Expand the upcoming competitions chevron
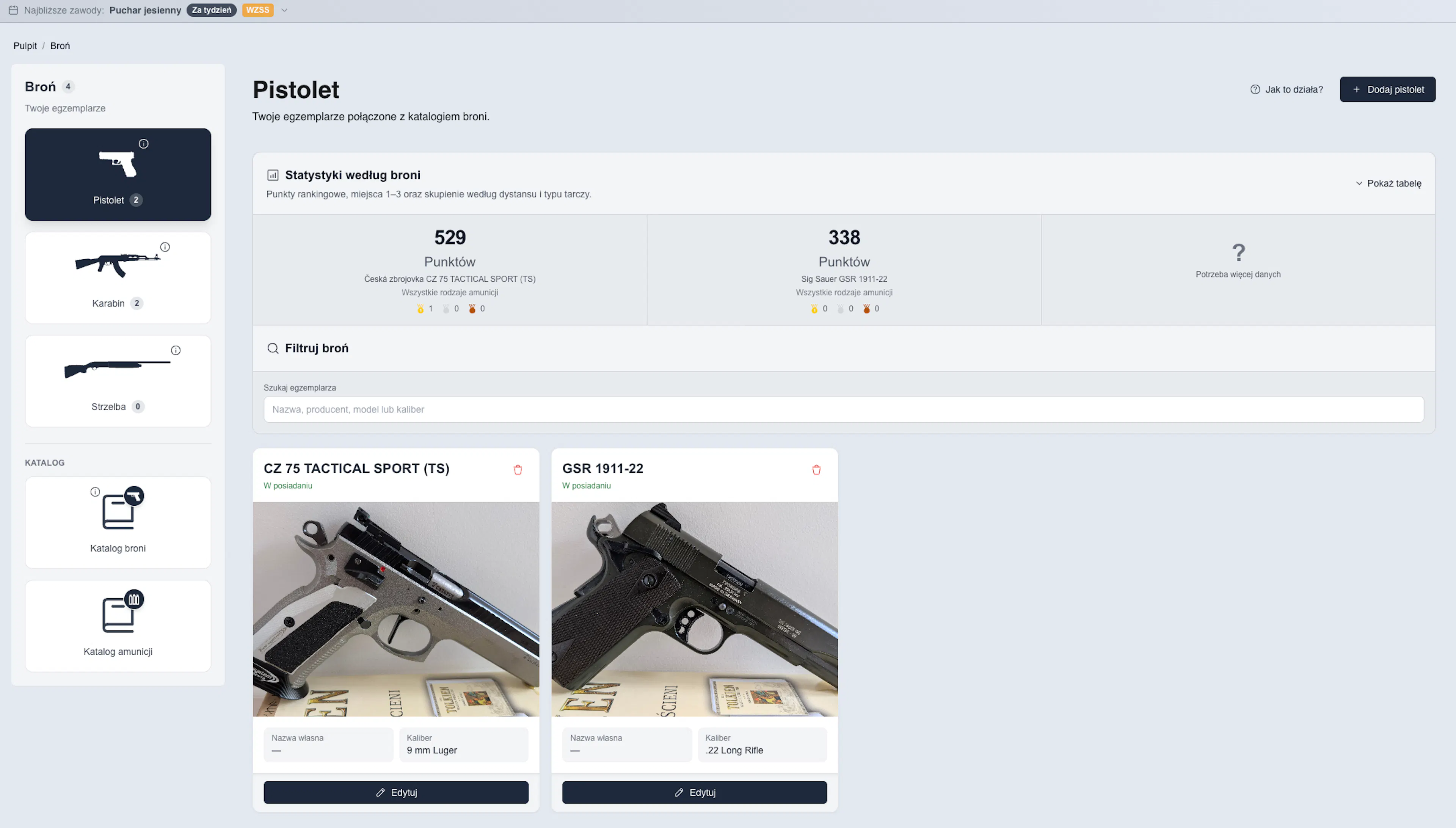Image resolution: width=1456 pixels, height=828 pixels. pos(284,10)
